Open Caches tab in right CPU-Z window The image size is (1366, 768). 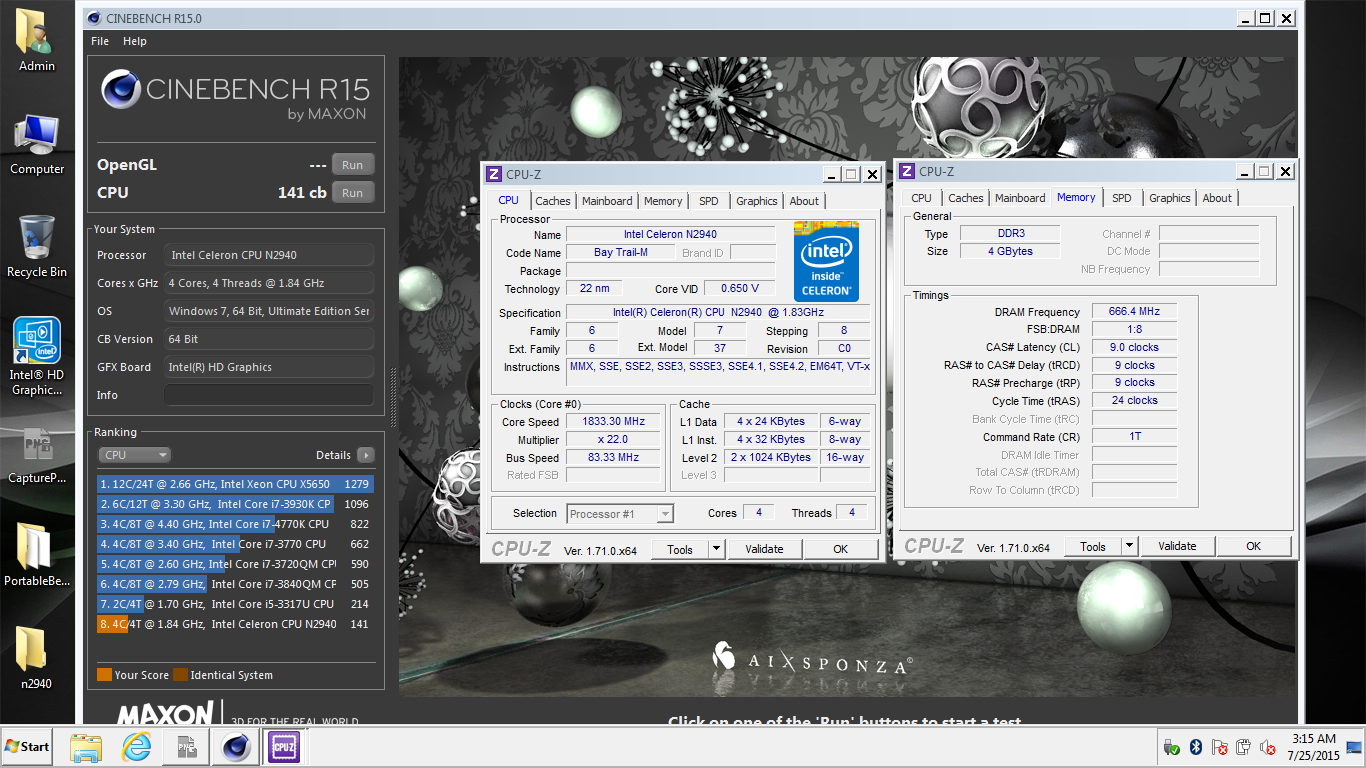[966, 198]
